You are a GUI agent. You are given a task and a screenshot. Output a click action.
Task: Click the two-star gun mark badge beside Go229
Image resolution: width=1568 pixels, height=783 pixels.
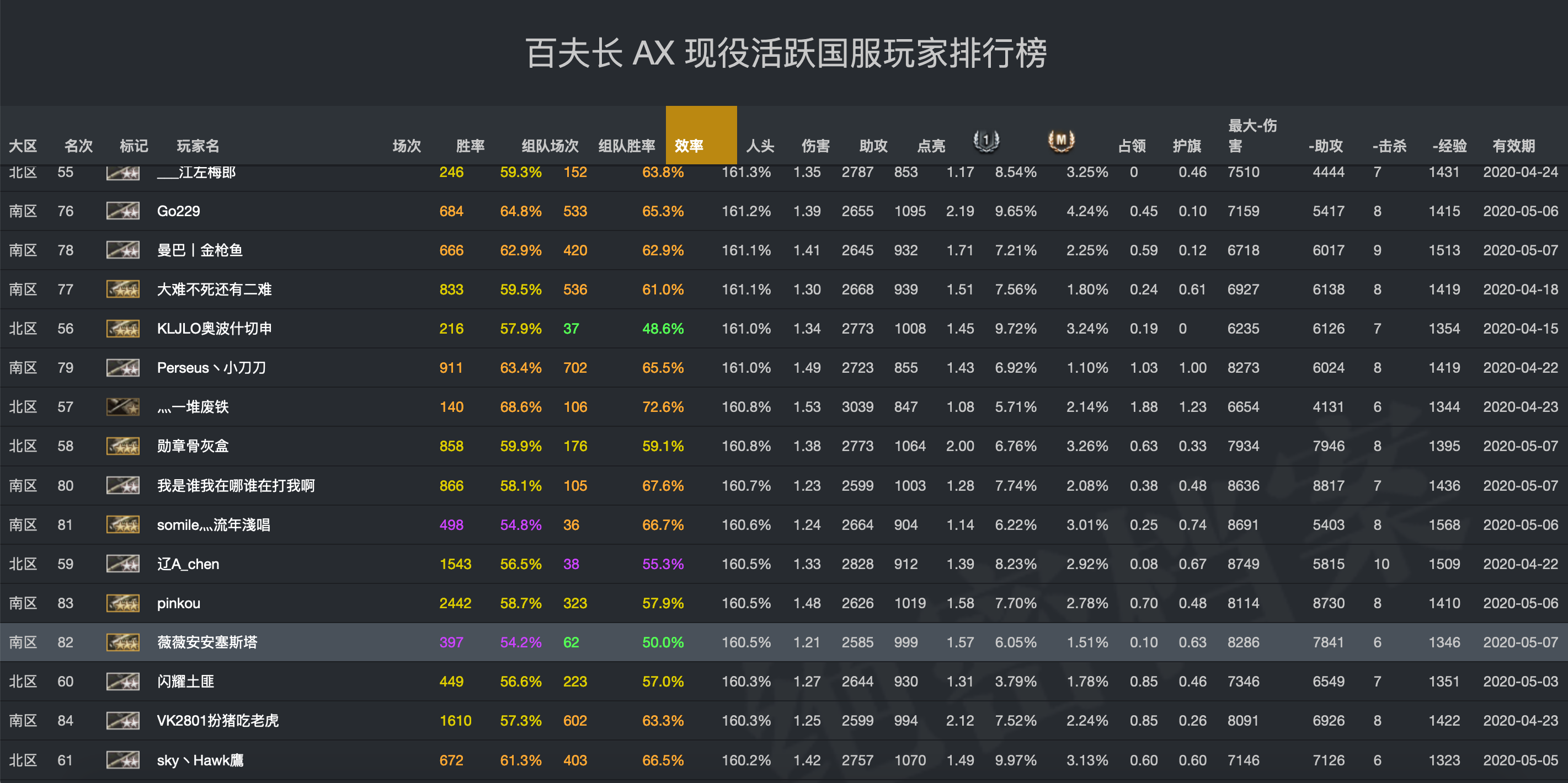tap(122, 211)
